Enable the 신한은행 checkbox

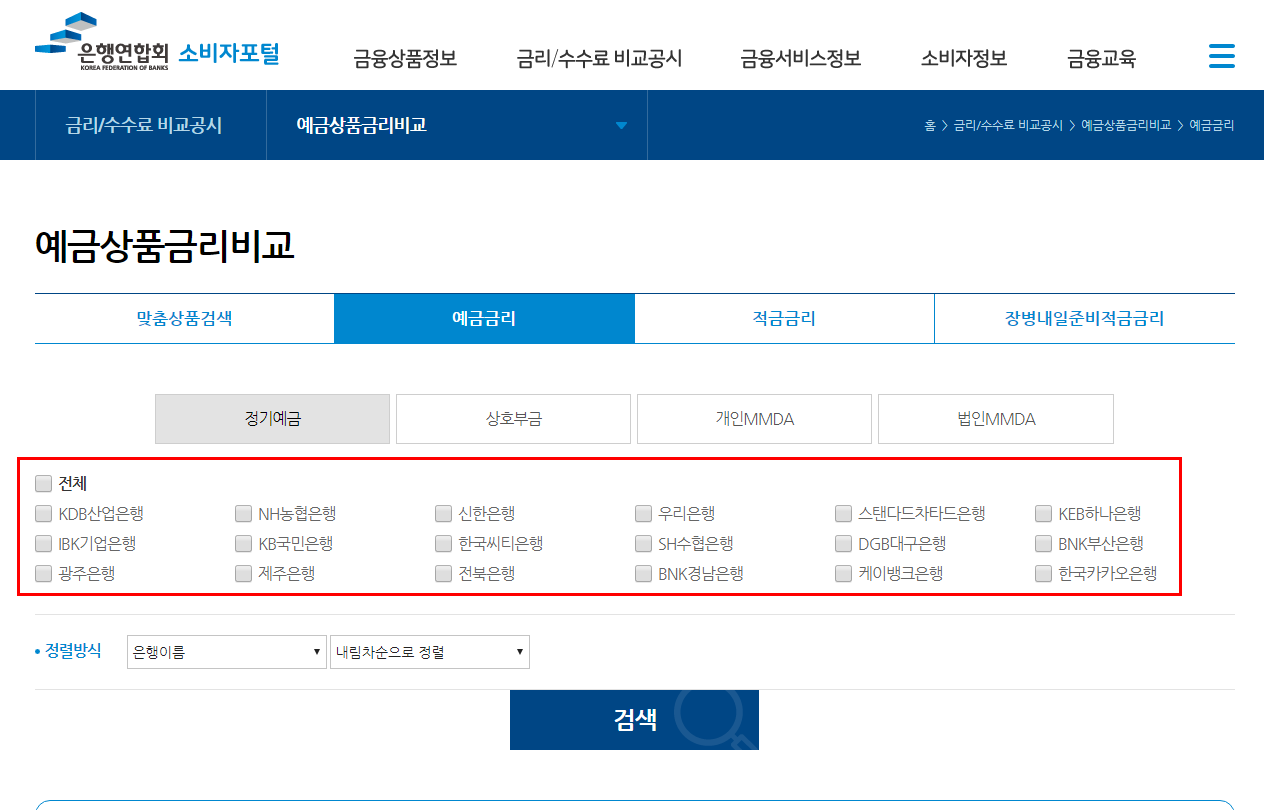pyautogui.click(x=443, y=514)
